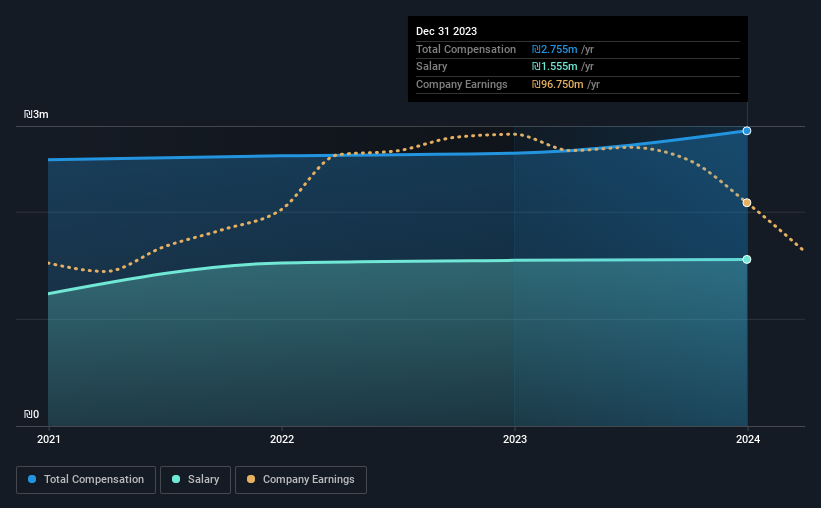Click the ₪0 y-axis label
Image resolution: width=821 pixels, height=508 pixels.
31,414
